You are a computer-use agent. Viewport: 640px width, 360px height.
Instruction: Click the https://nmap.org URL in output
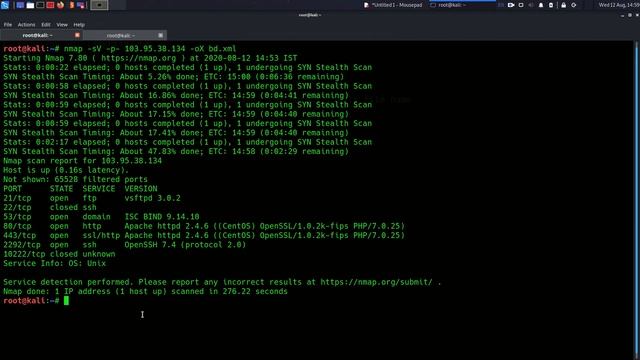click(138, 58)
